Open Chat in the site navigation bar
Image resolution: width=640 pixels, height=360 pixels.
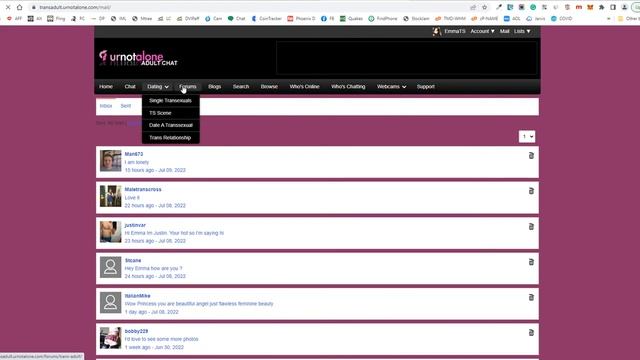click(x=130, y=87)
